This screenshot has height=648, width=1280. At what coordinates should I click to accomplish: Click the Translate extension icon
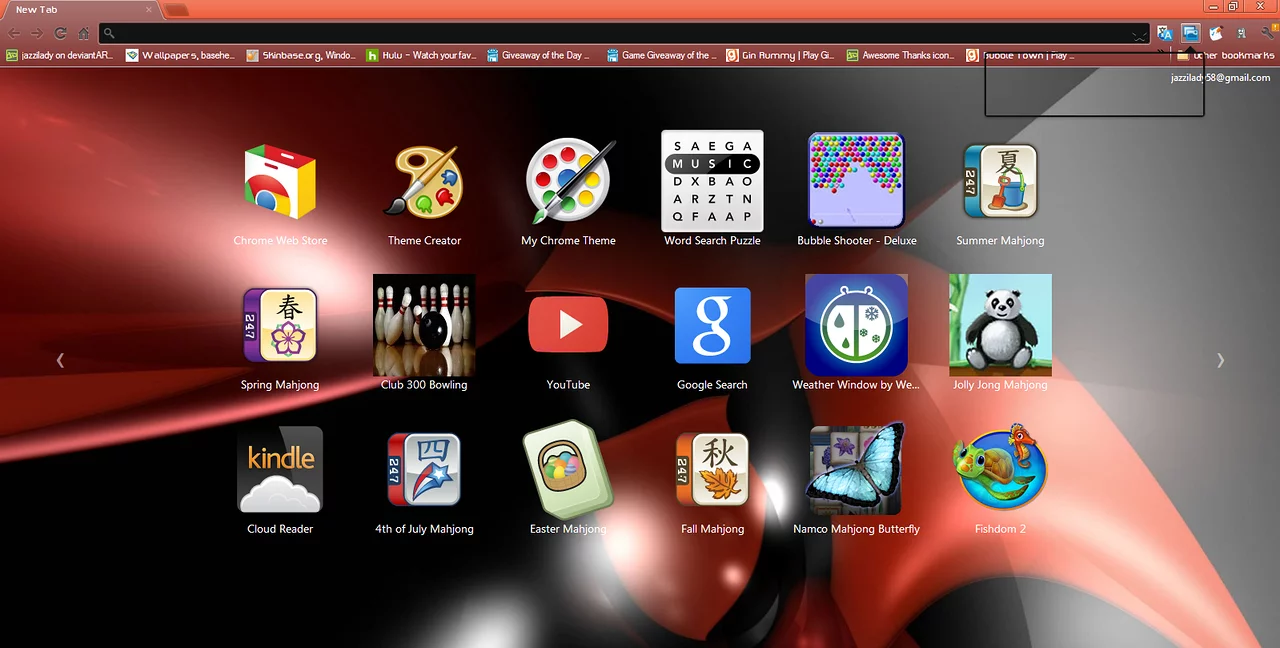pos(1165,33)
